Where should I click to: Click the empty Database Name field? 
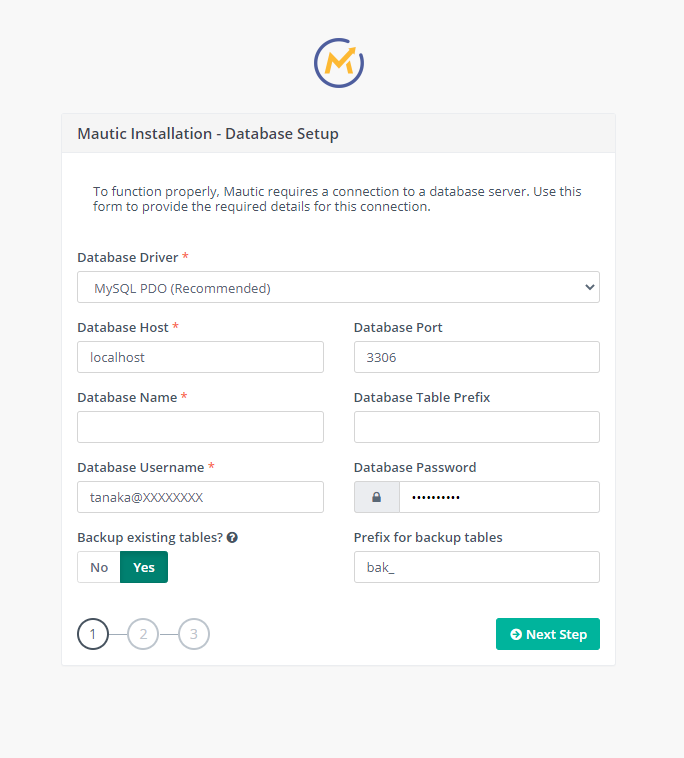point(200,427)
